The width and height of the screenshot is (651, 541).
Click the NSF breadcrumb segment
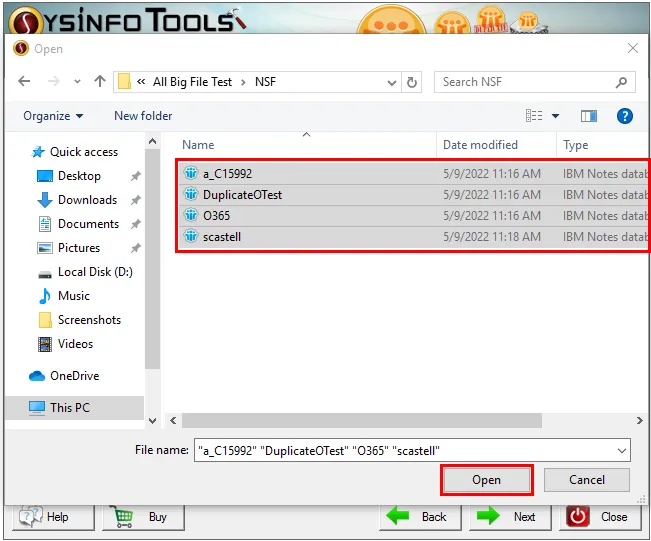[x=265, y=82]
